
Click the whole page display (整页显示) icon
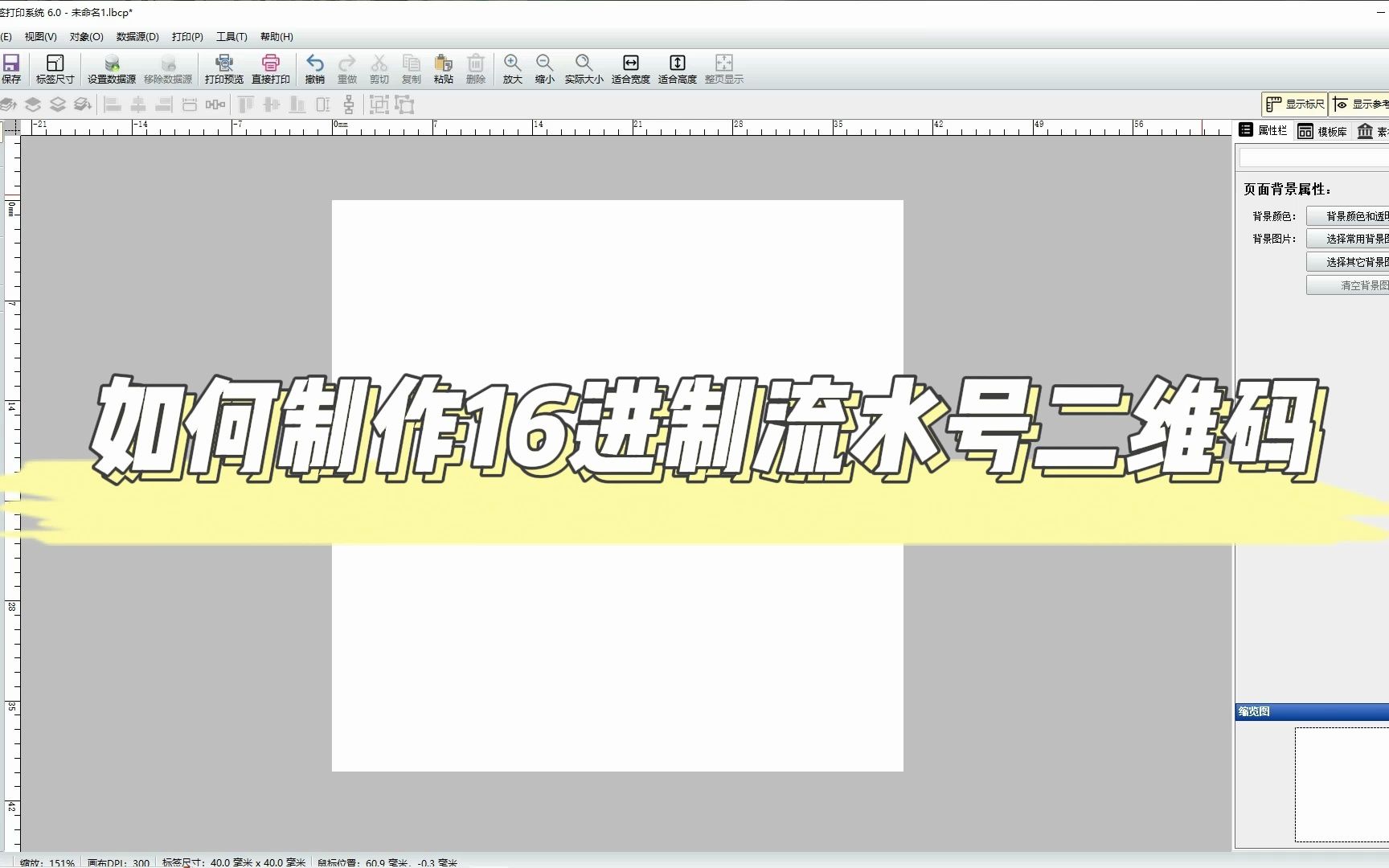pyautogui.click(x=724, y=68)
